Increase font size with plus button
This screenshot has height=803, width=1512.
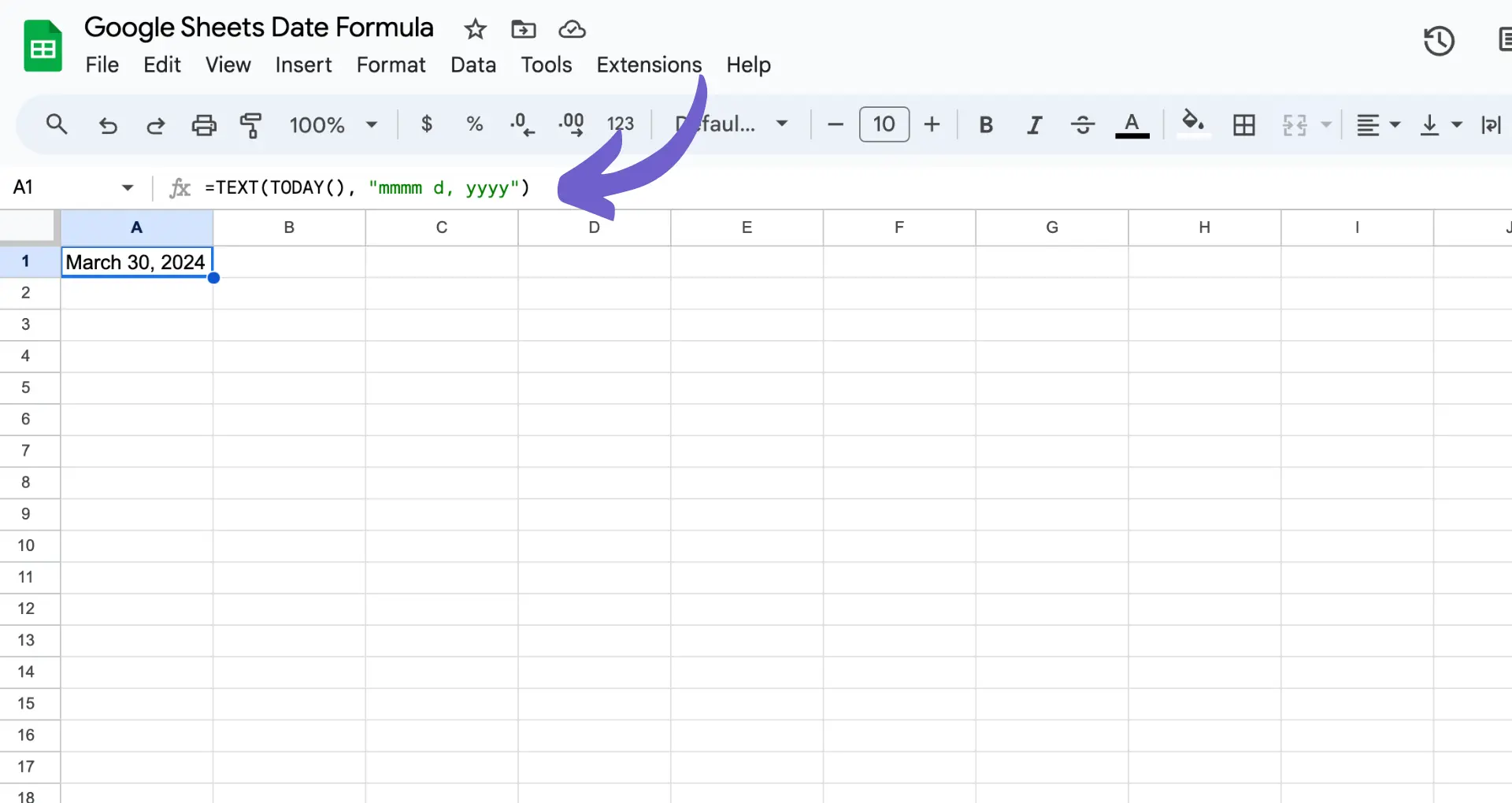(932, 124)
